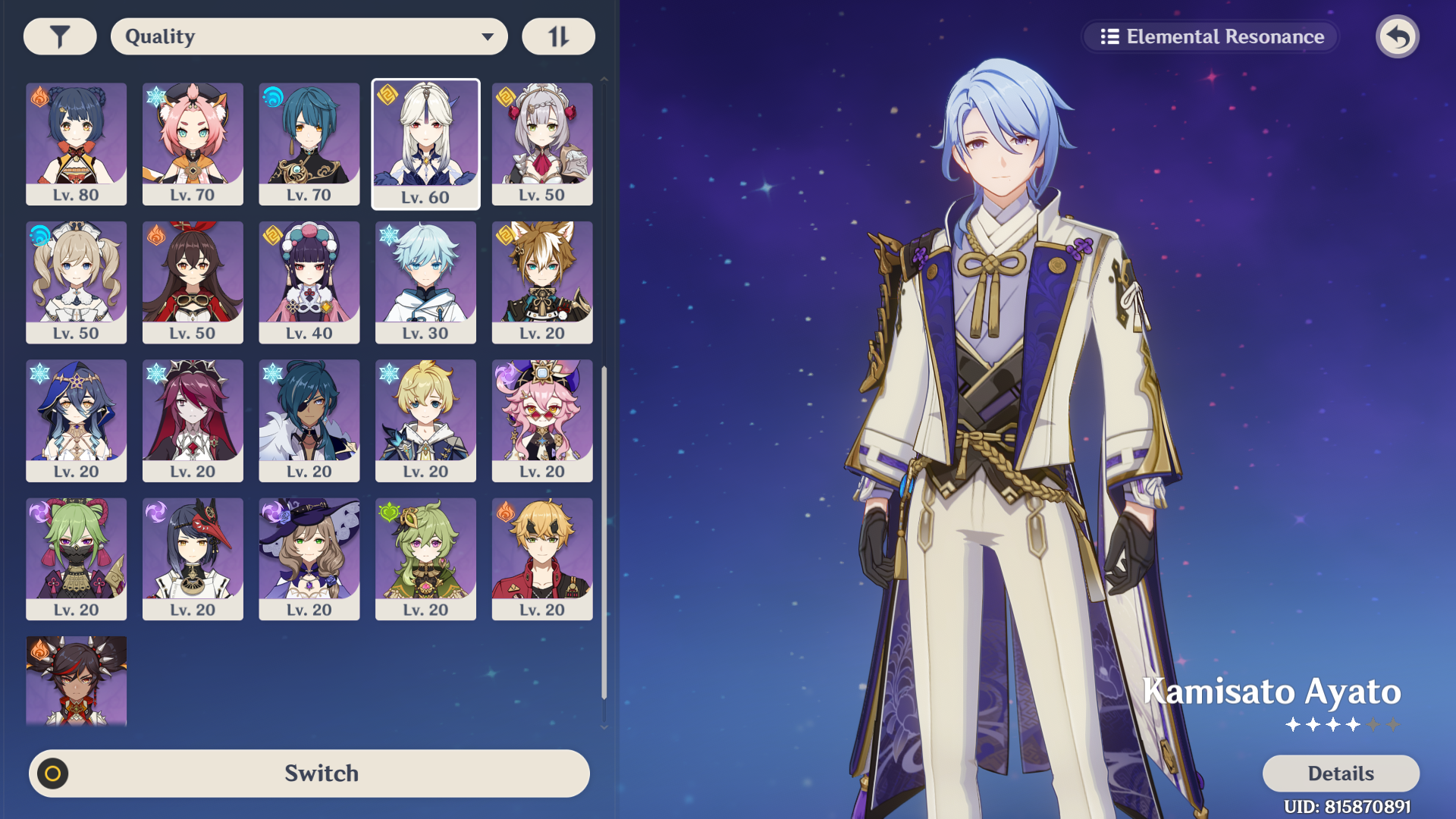
Task: Expand the Quality sort dropdown
Action: click(309, 36)
